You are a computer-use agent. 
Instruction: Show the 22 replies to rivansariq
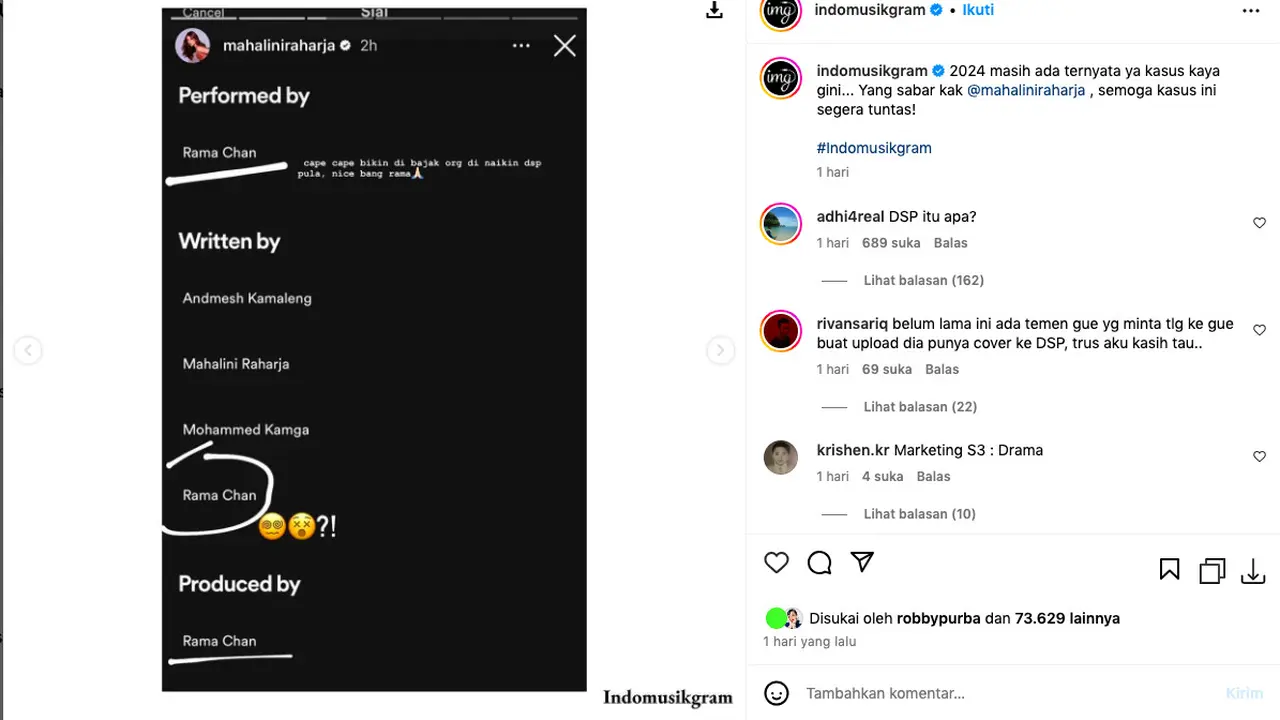click(x=919, y=406)
